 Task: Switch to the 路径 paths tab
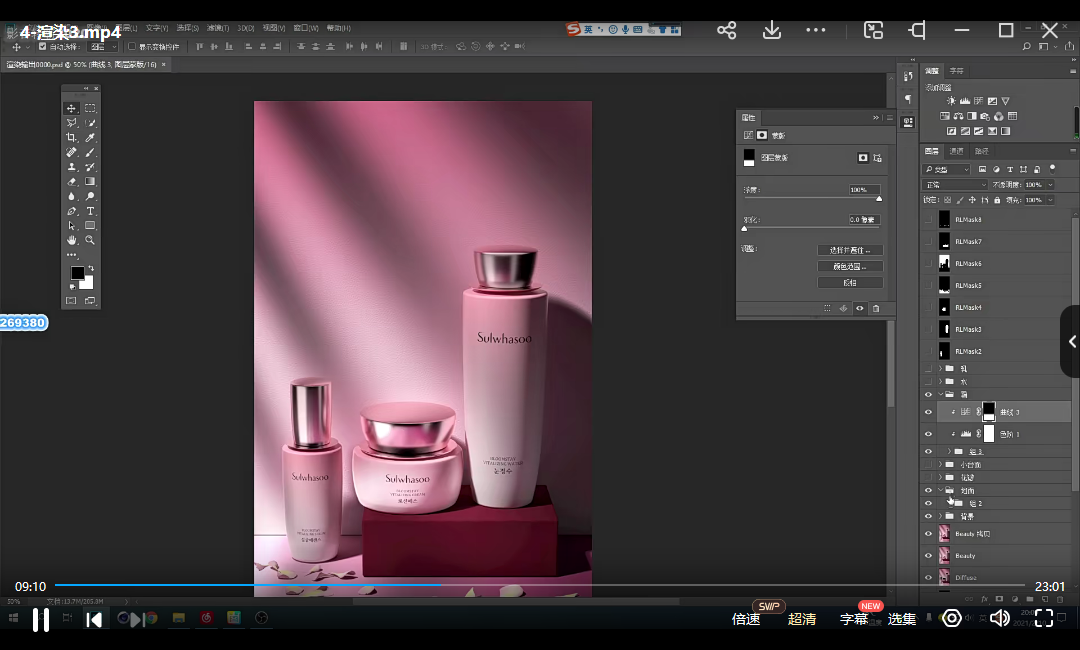[x=982, y=151]
